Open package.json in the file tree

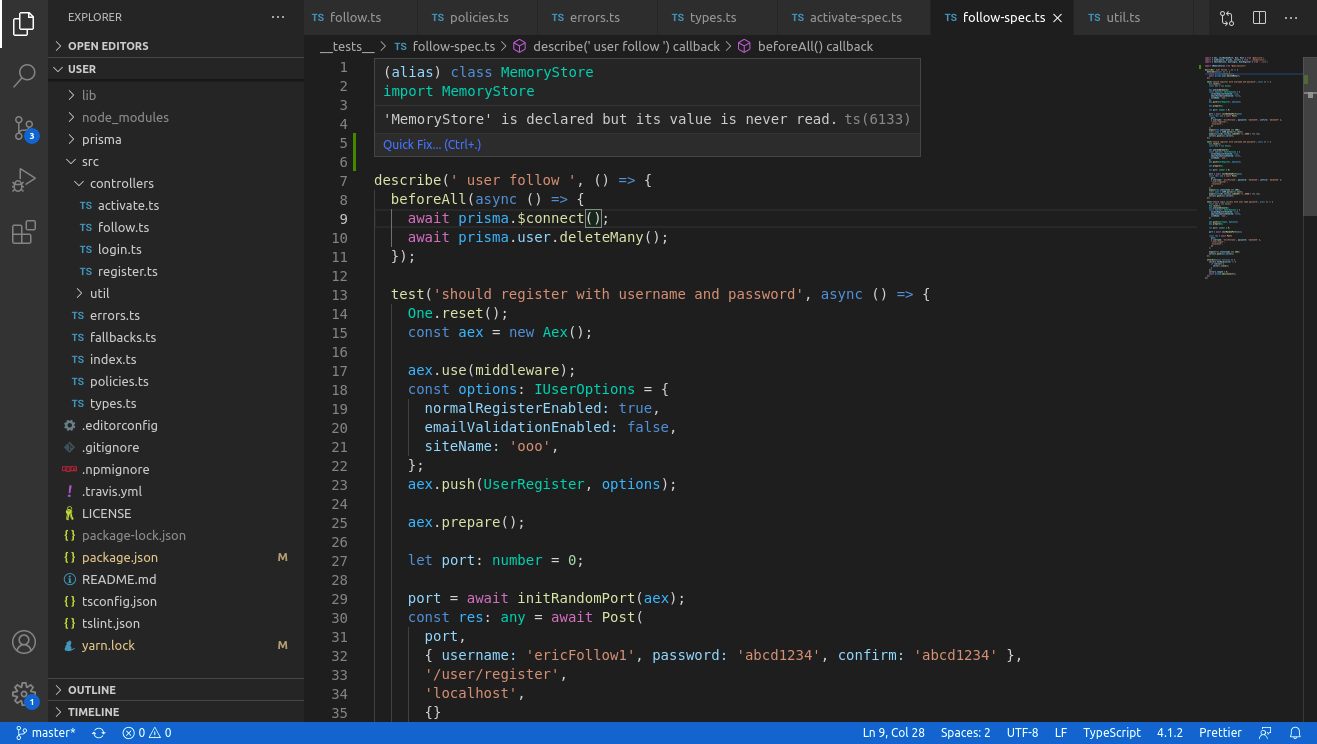[x=176, y=557]
